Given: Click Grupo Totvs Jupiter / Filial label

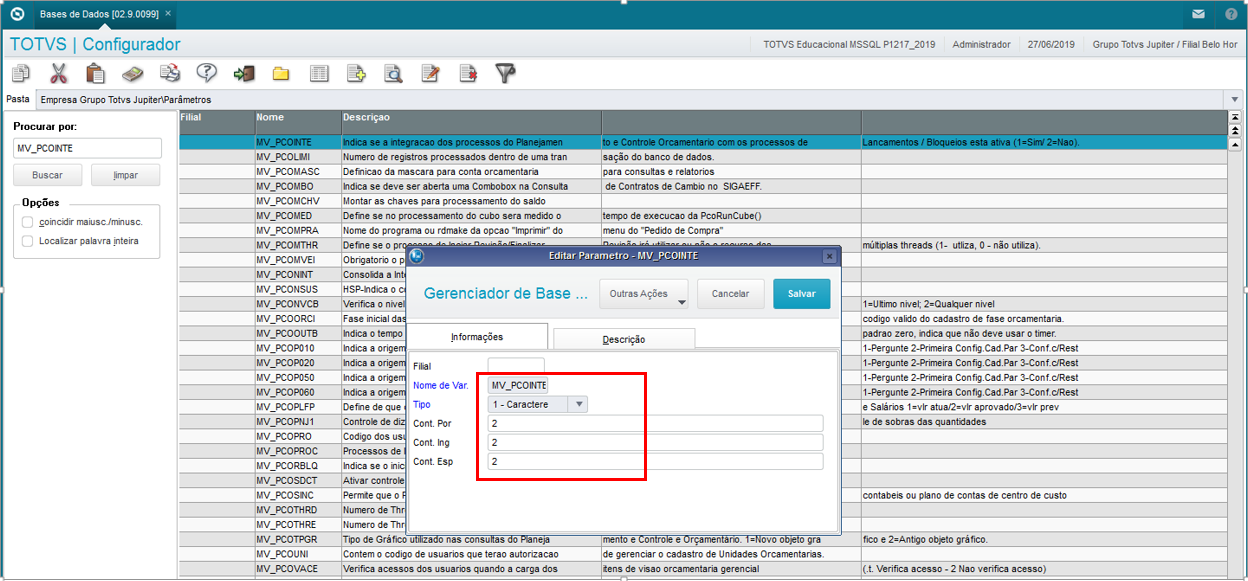Looking at the screenshot, I should click(x=1165, y=45).
